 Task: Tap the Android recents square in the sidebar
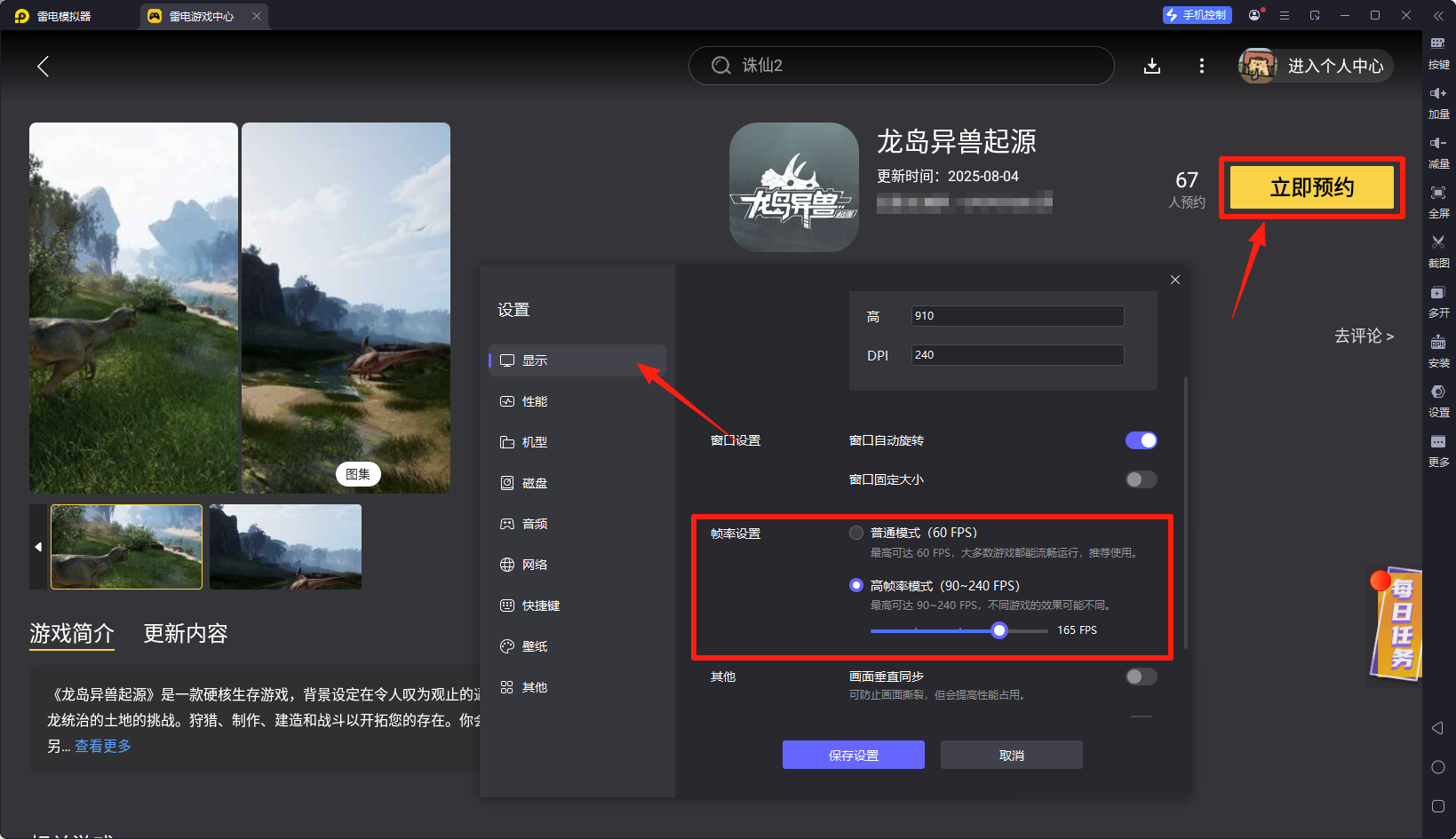point(1438,806)
